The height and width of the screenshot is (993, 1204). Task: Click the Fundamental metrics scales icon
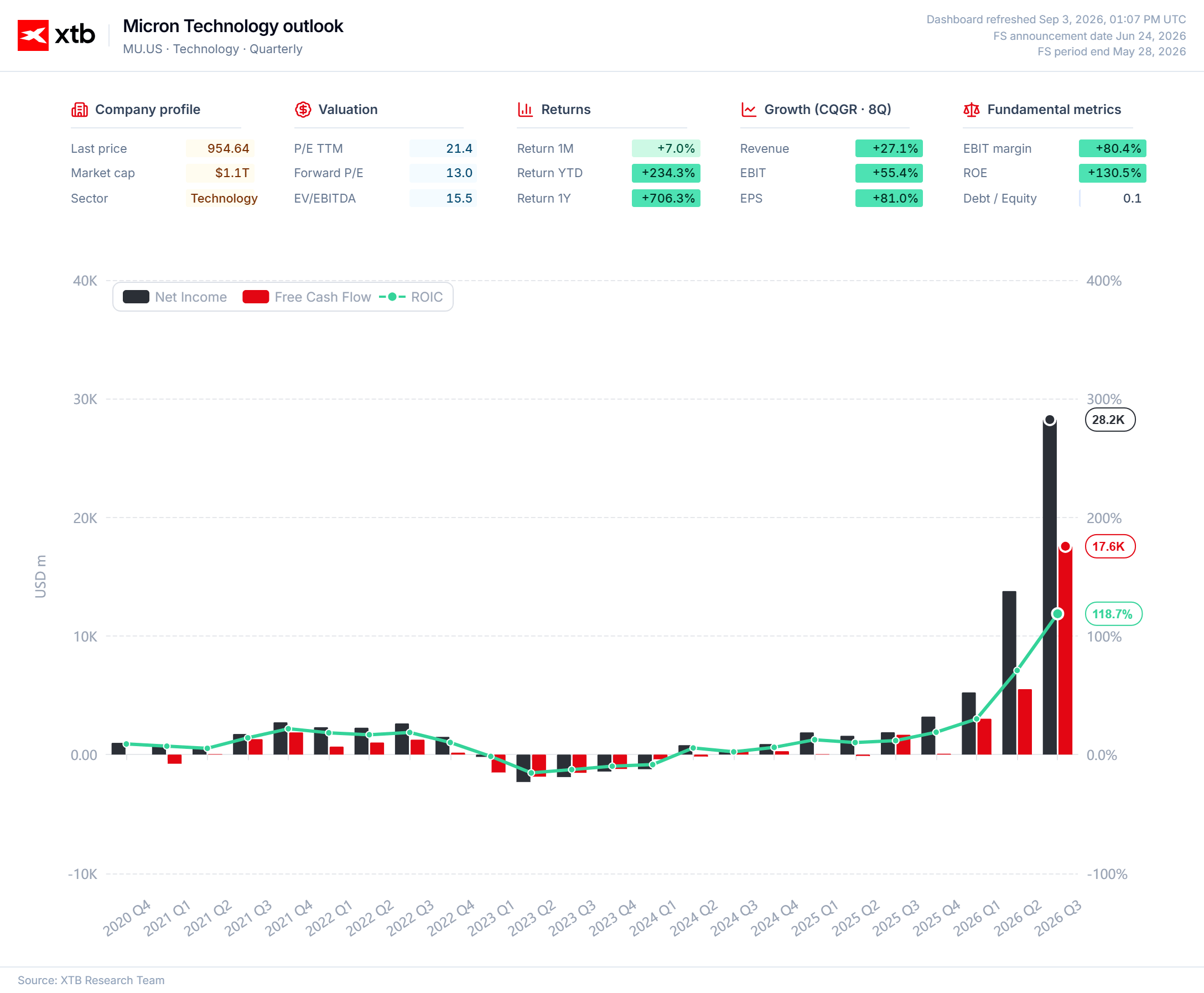coord(971,109)
